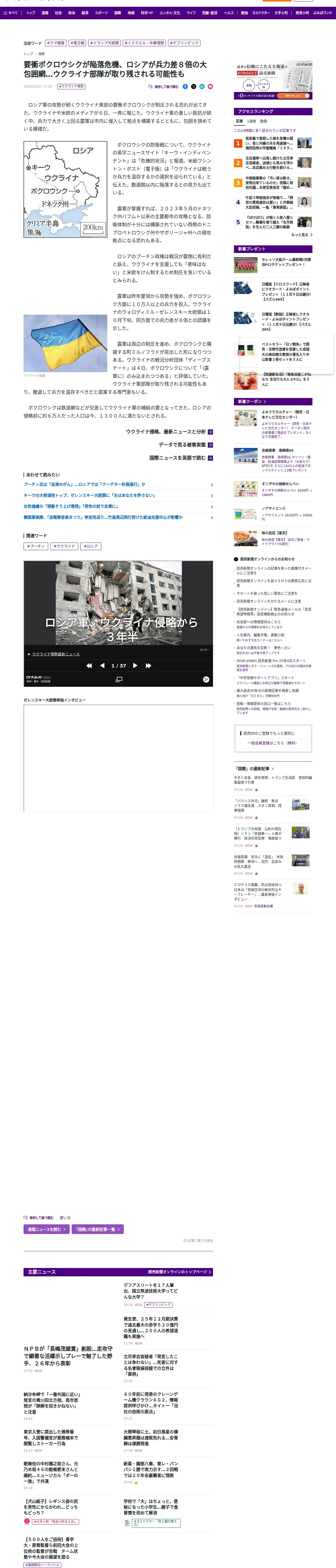Viewport: 336px width, 1568px height.
Task: Select エンタメ・文化 in navigation bar
Action: (x=170, y=13)
